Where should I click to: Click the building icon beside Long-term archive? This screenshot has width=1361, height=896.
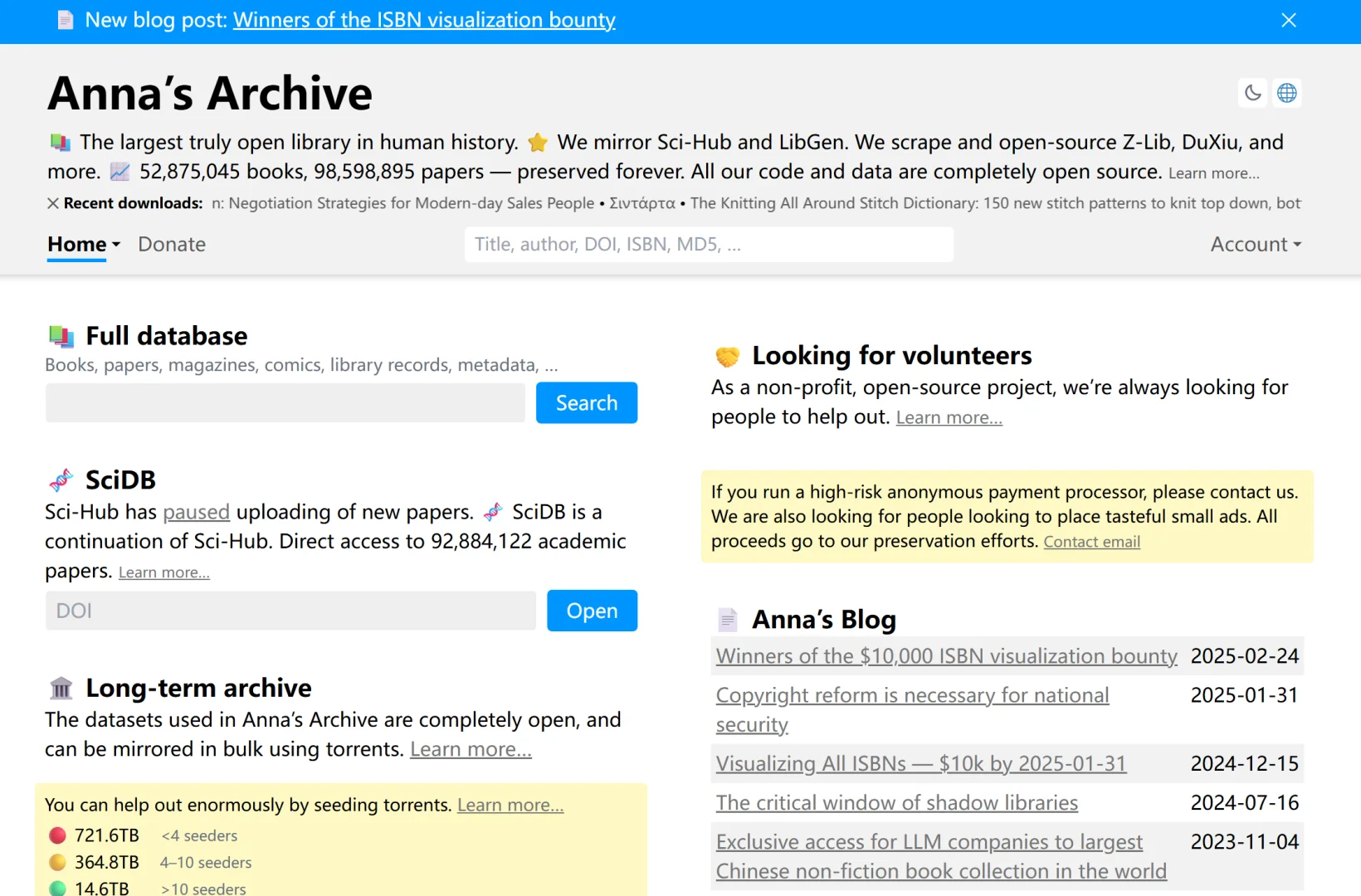pos(61,688)
